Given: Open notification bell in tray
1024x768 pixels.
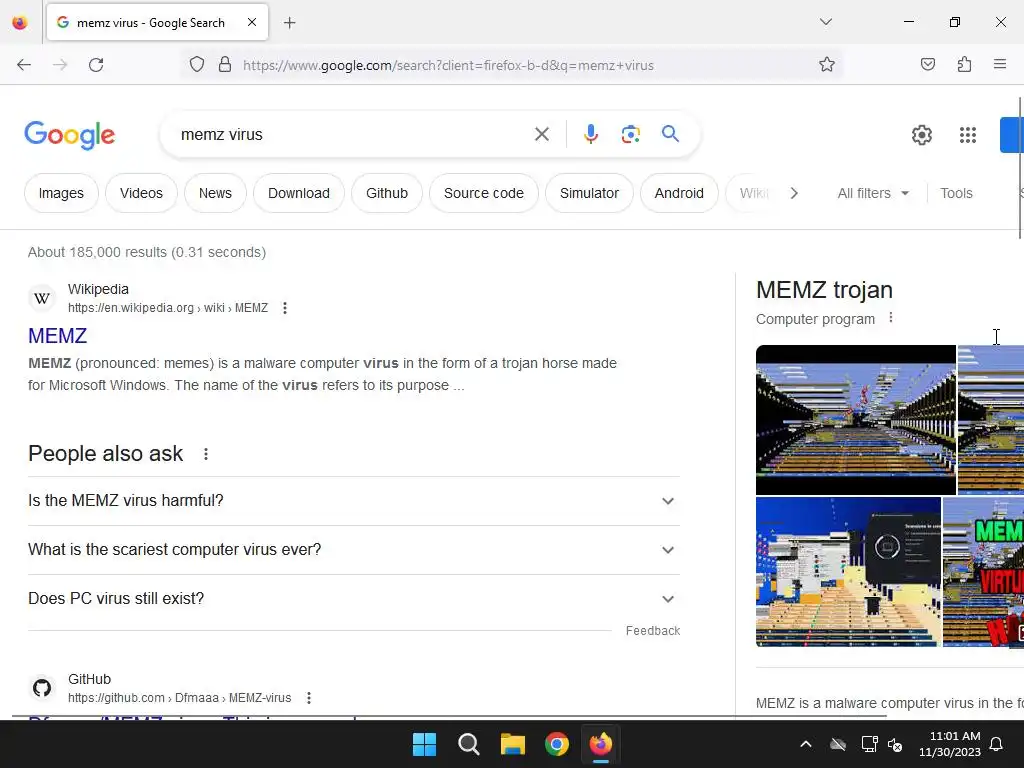Looking at the screenshot, I should click(996, 744).
